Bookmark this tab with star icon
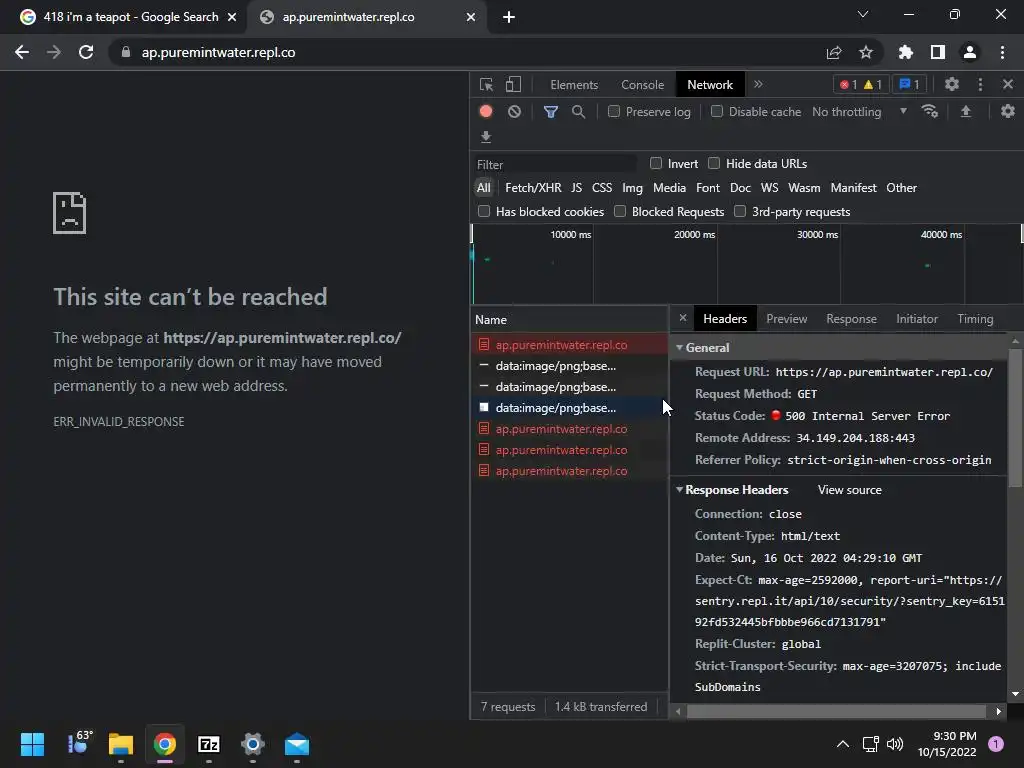The width and height of the screenshot is (1024, 768). 866,52
